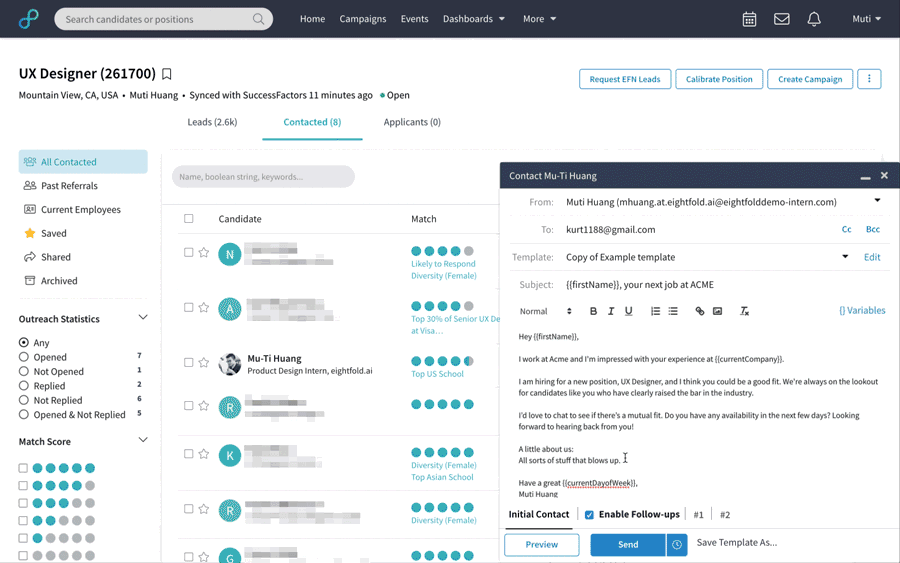Star the candidate with K avatar
The width and height of the screenshot is (900, 563).
pyautogui.click(x=204, y=453)
